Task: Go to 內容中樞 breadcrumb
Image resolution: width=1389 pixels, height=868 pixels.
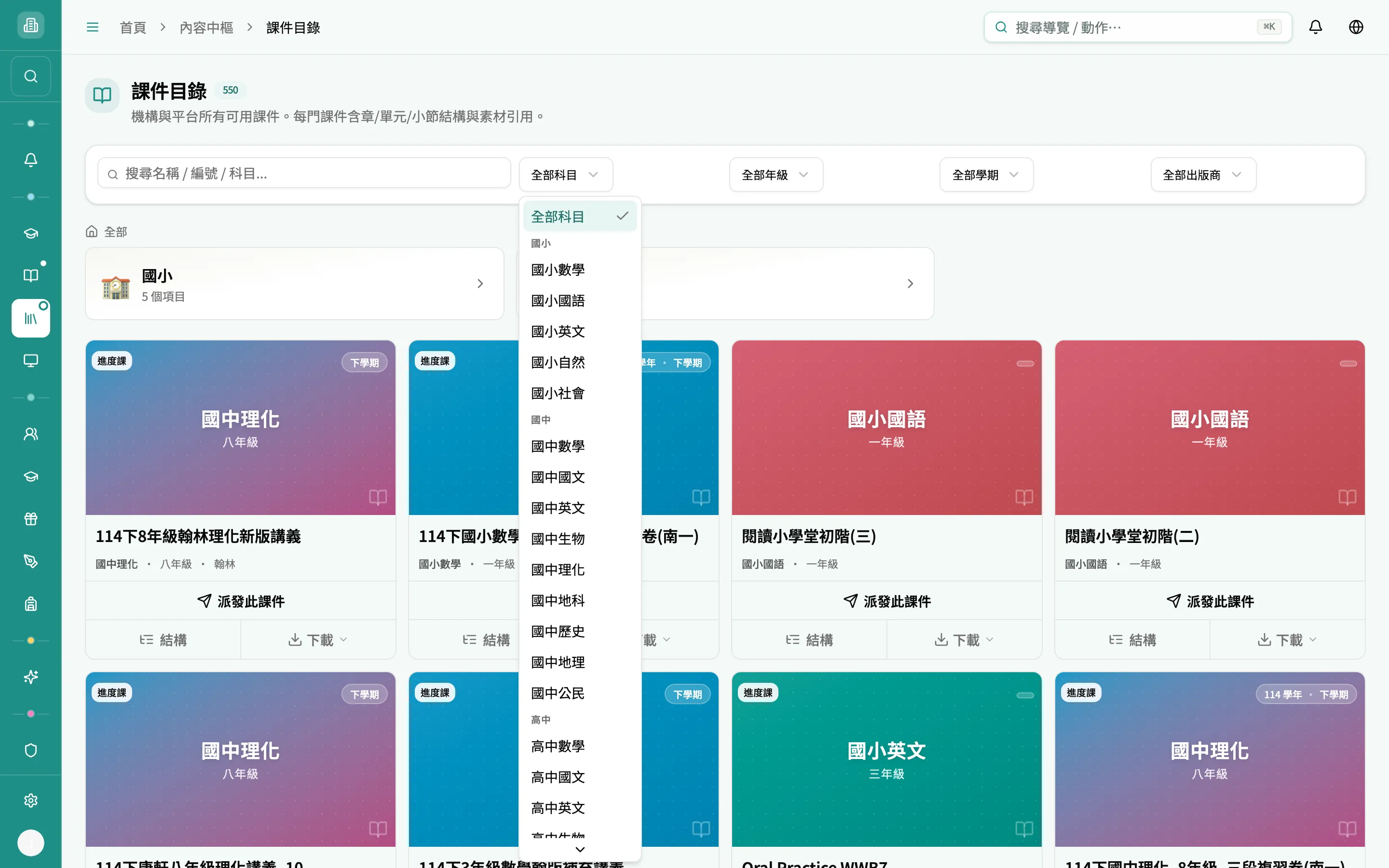Action: click(x=206, y=27)
